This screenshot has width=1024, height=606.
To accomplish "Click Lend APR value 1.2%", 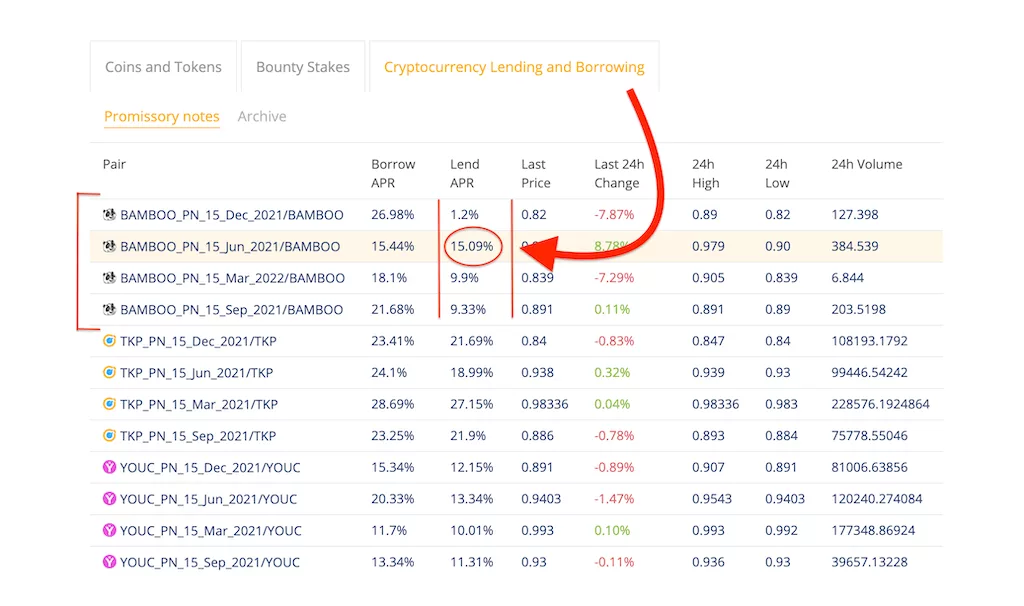I will click(464, 214).
